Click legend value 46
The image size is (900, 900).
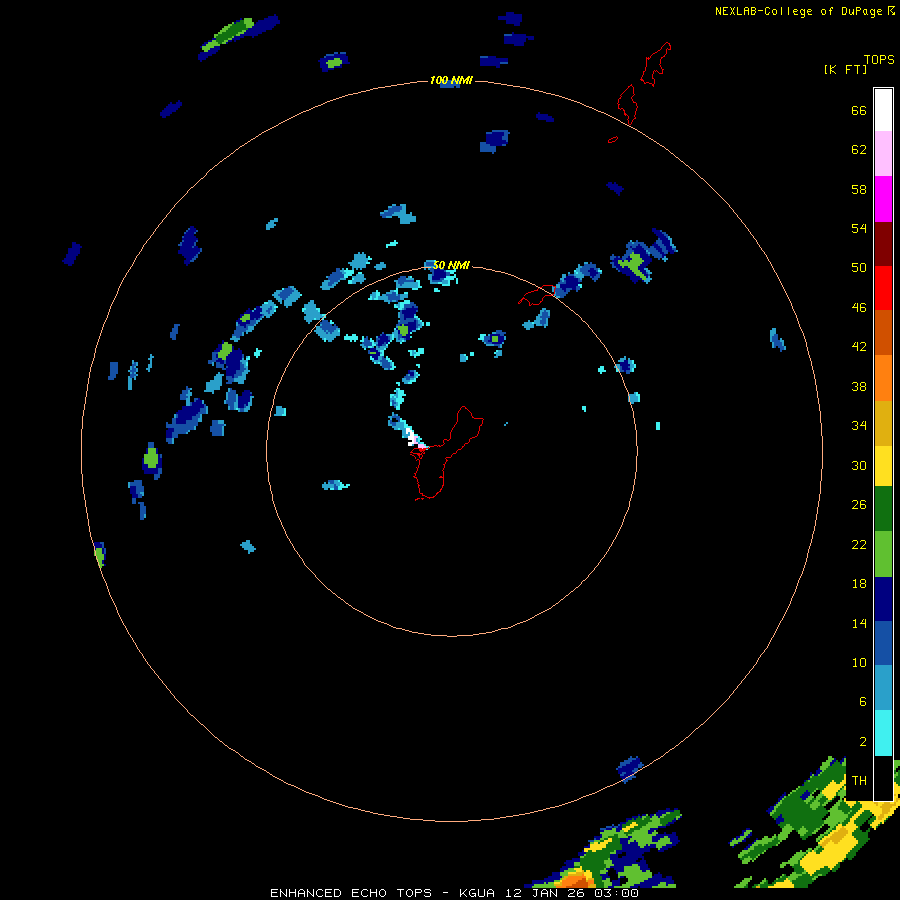pyautogui.click(x=859, y=308)
